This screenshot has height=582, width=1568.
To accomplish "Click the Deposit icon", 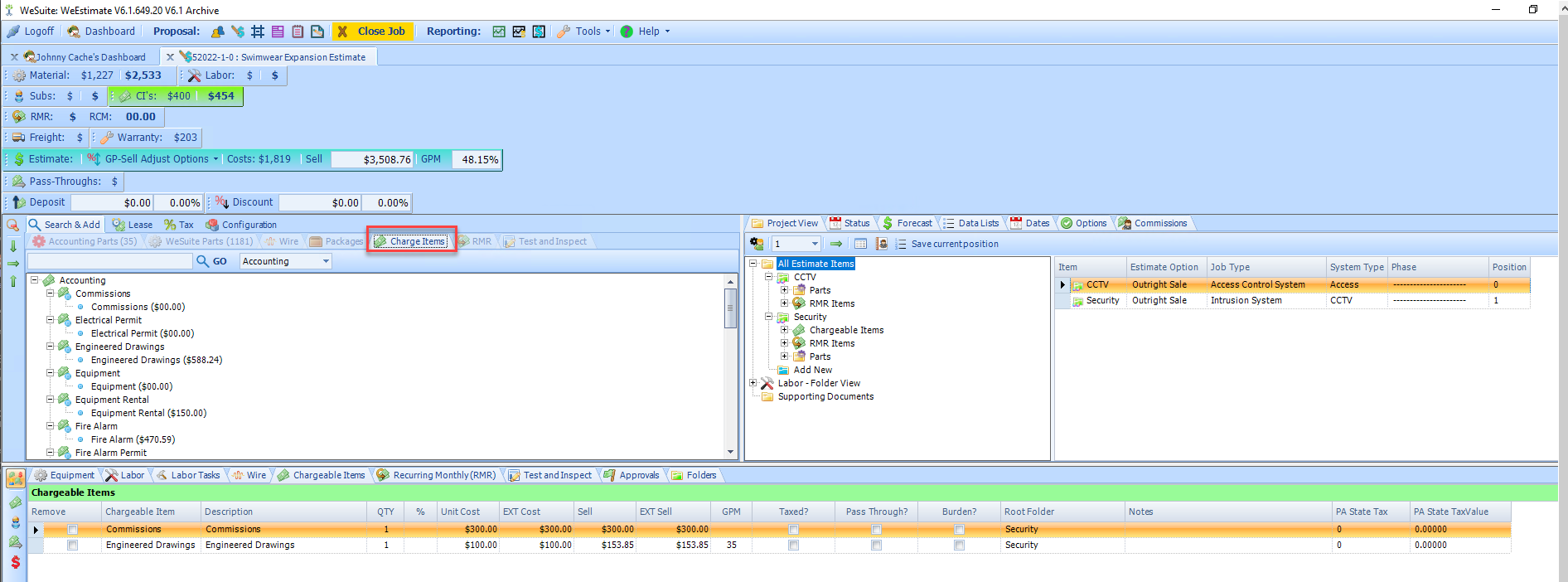I will tap(19, 202).
